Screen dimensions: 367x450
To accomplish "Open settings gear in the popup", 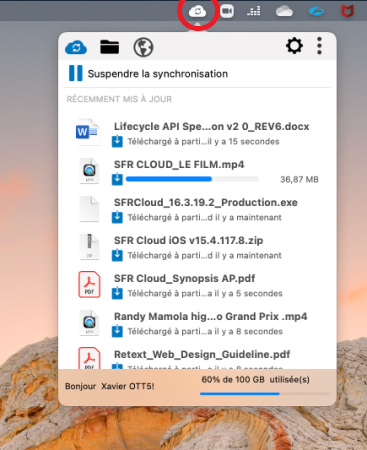I will click(294, 46).
